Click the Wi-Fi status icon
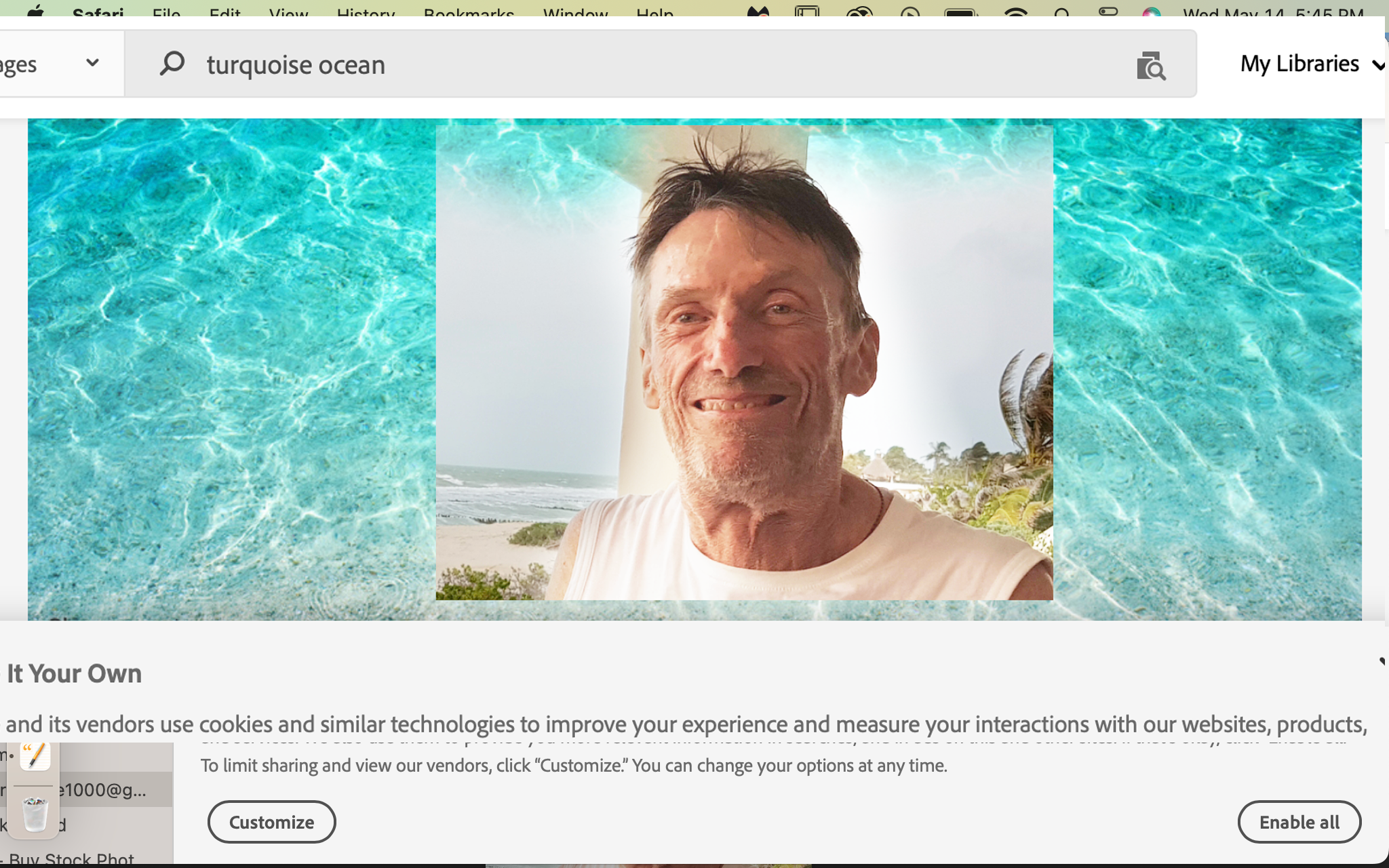 [1015, 13]
